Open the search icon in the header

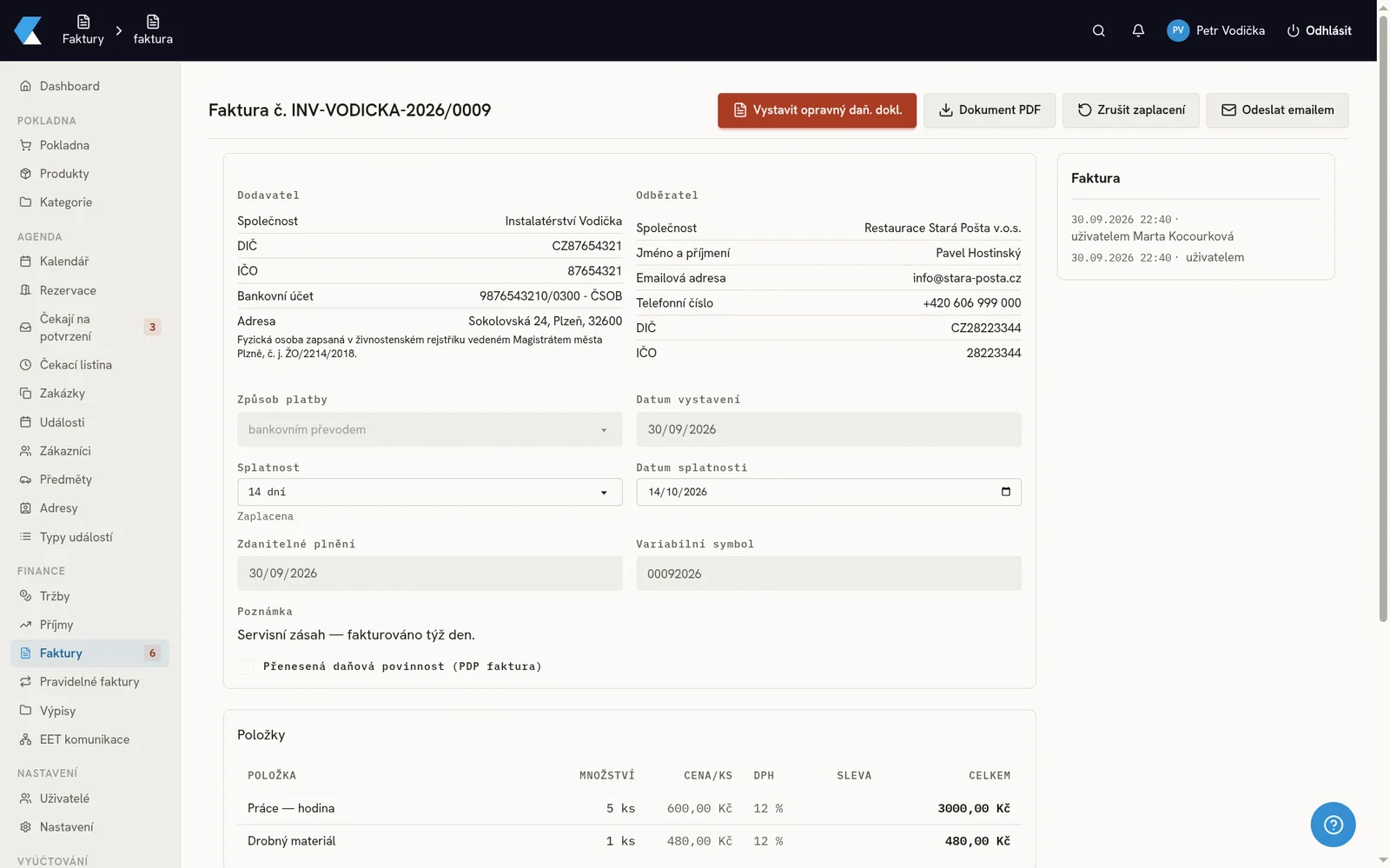click(1098, 30)
